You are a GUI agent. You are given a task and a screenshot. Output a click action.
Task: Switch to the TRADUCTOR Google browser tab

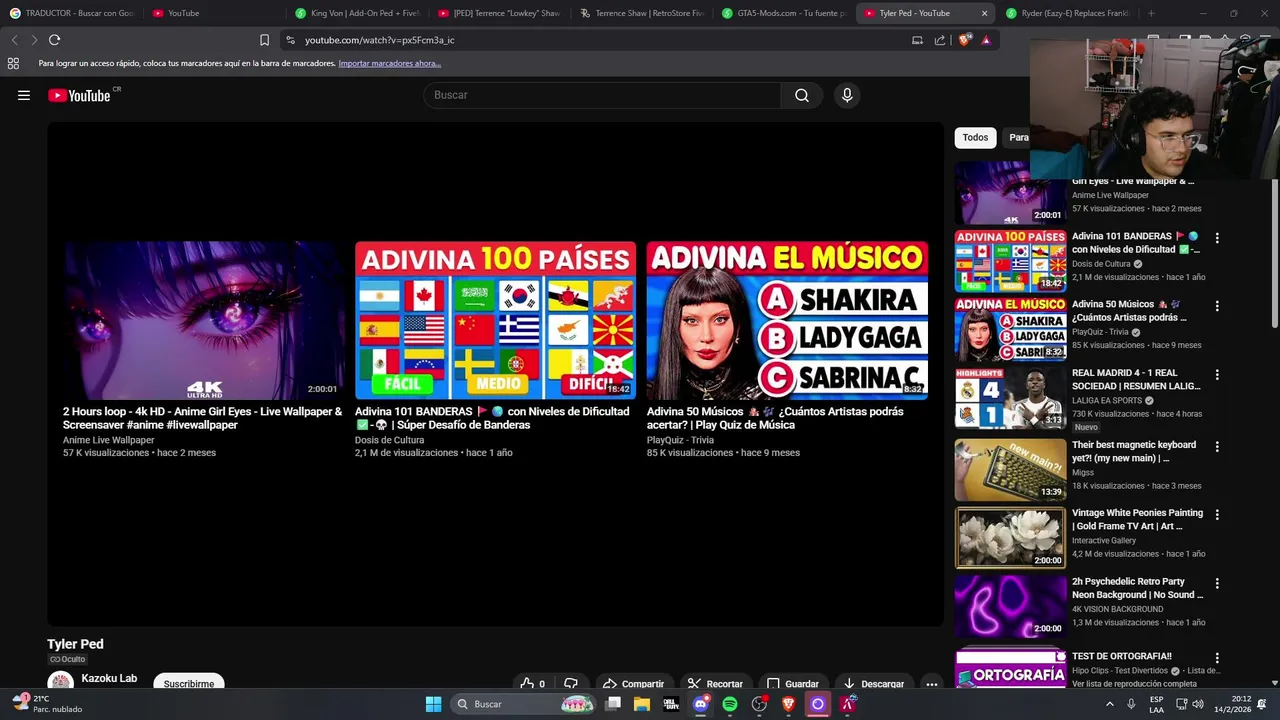click(72, 13)
